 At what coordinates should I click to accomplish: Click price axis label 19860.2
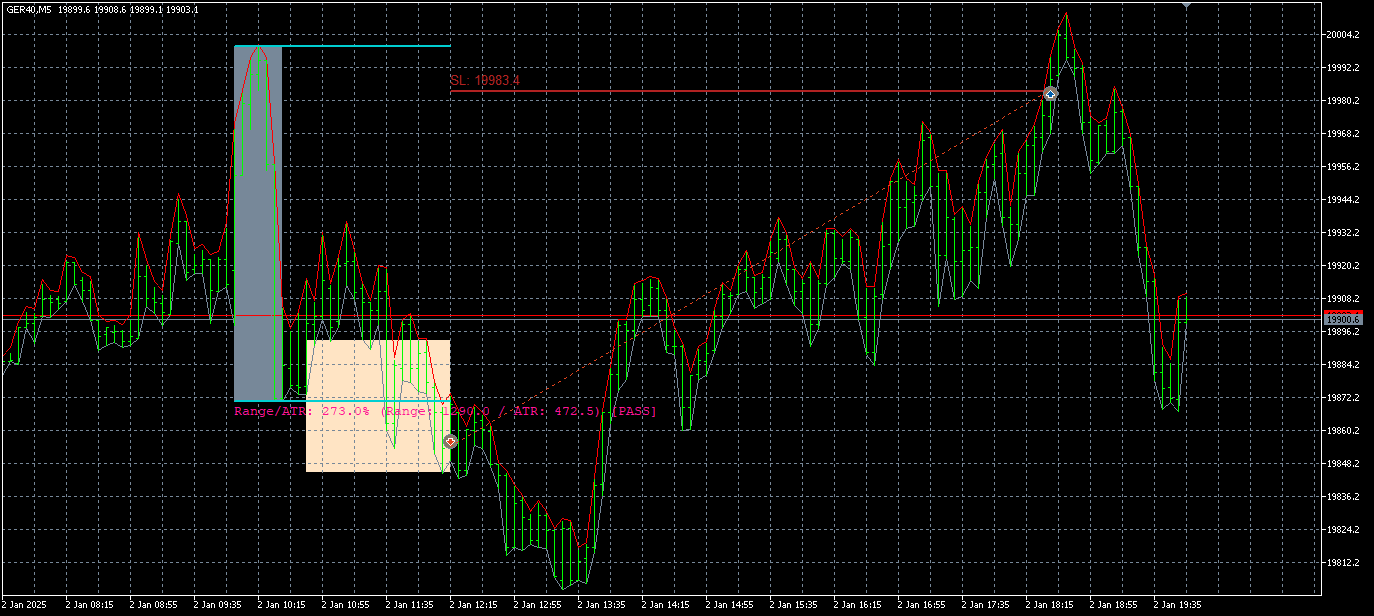click(1342, 431)
